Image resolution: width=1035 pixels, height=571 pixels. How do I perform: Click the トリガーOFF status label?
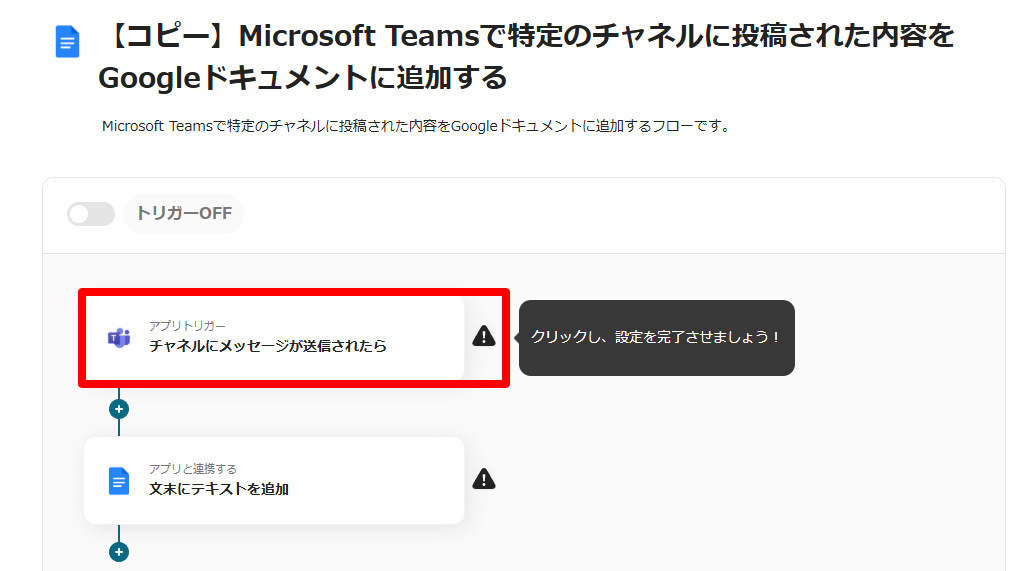184,214
